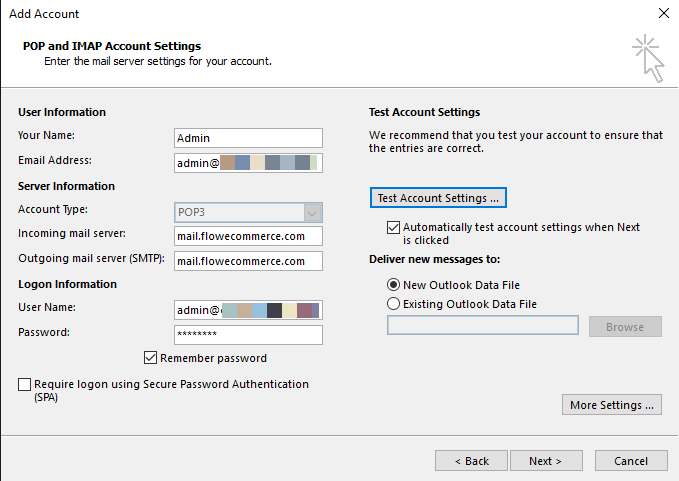This screenshot has height=481, width=679.
Task: Click the User Name input field
Action: [x=248, y=310]
